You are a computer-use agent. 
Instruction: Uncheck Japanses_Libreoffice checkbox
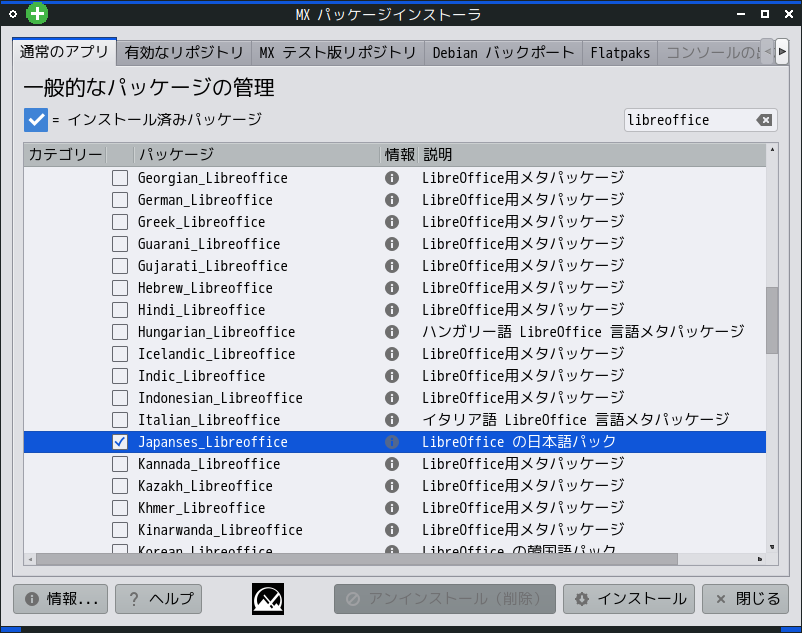120,442
